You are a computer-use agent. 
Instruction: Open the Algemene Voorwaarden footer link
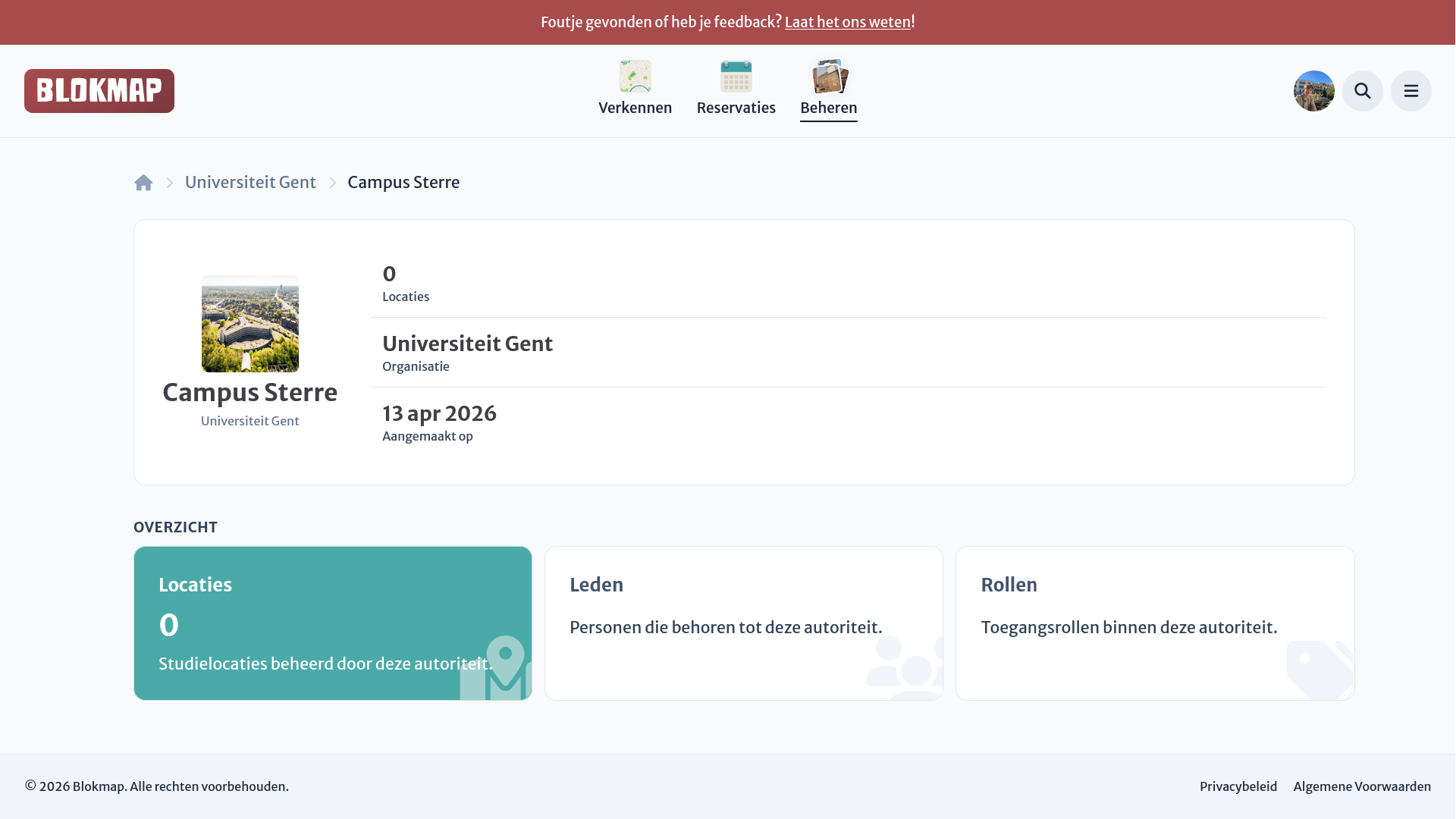click(1362, 786)
